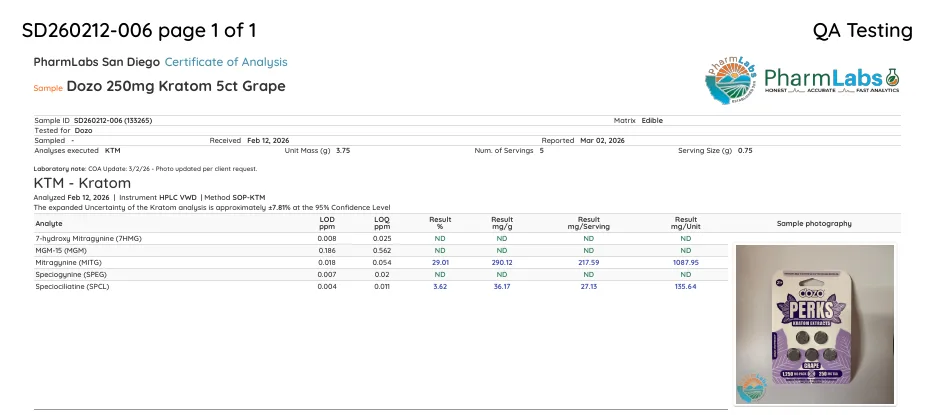Click Serving Size value '0.75'

(x=745, y=151)
